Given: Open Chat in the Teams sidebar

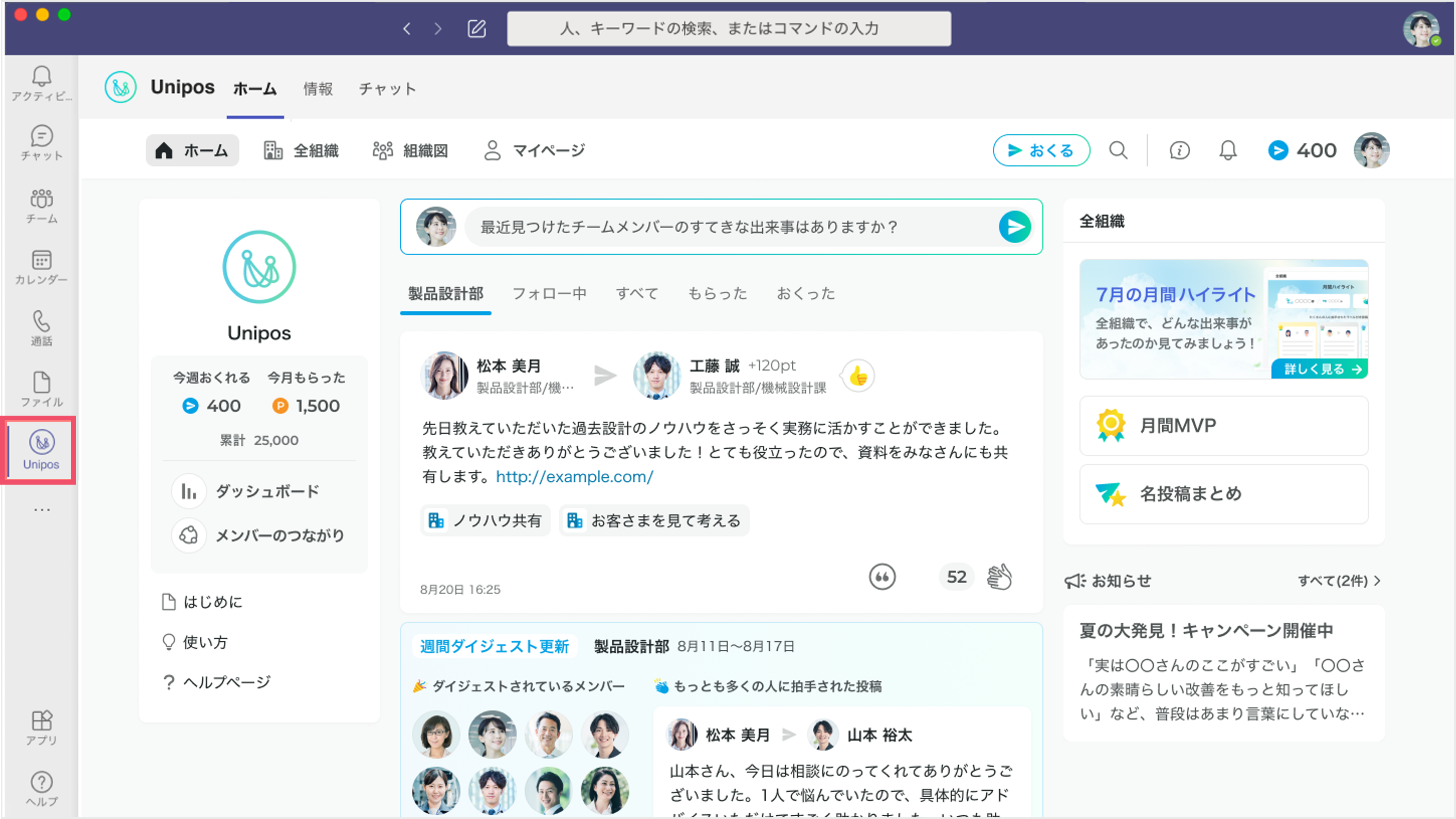Looking at the screenshot, I should click(x=41, y=143).
